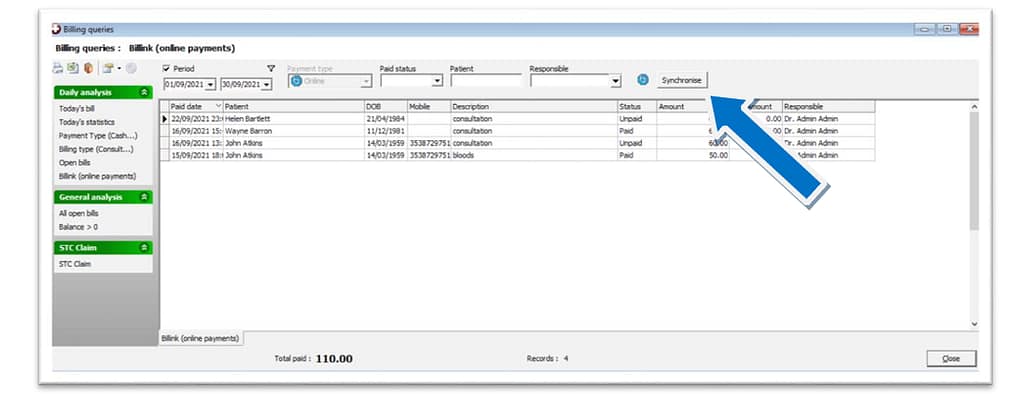Switch to Billink (online payments) bottom tab
Image resolution: width=1024 pixels, height=409 pixels.
[201, 338]
